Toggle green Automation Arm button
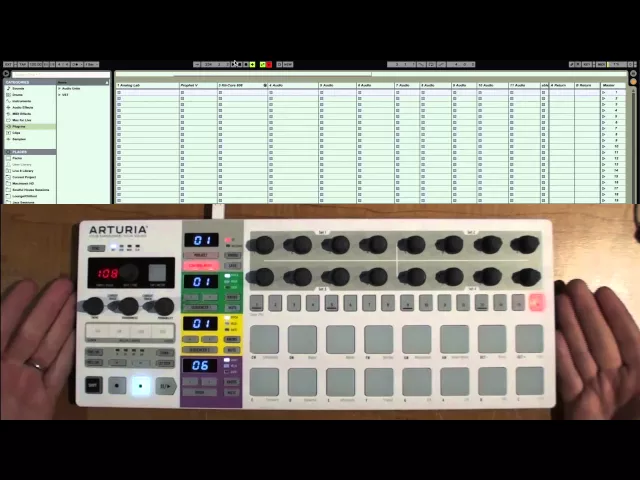This screenshot has width=640, height=480. (x=262, y=64)
